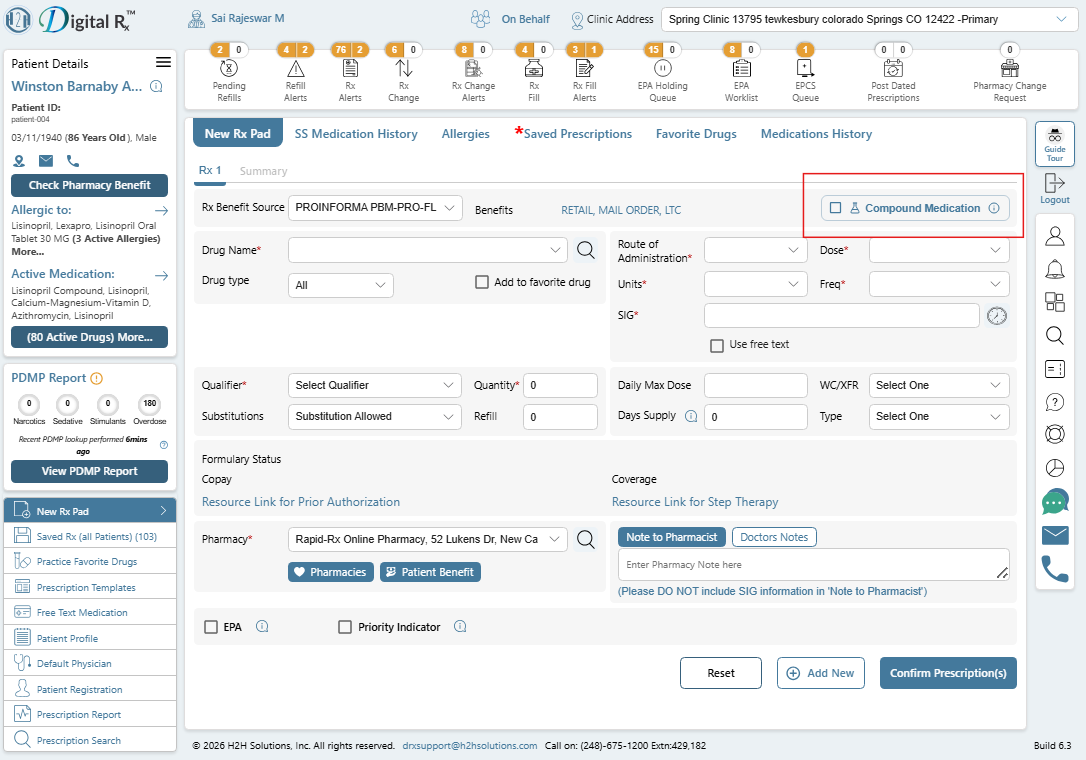
Task: Open the Freq dropdown
Action: click(x=939, y=284)
